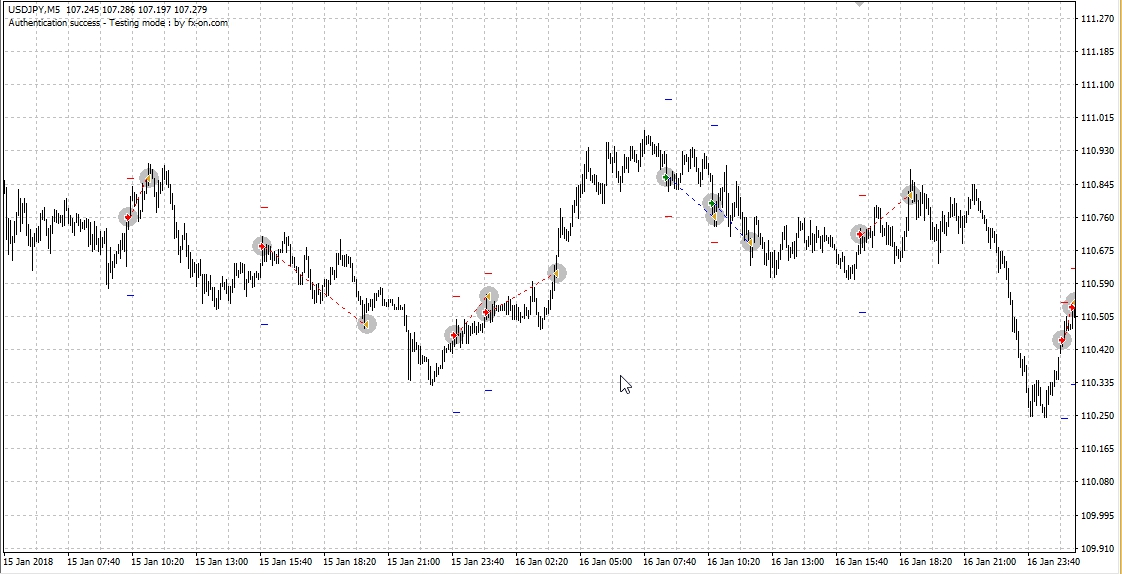Select the 110.250 price axis label
Viewport: 1122px width, 574px height.
click(1098, 416)
